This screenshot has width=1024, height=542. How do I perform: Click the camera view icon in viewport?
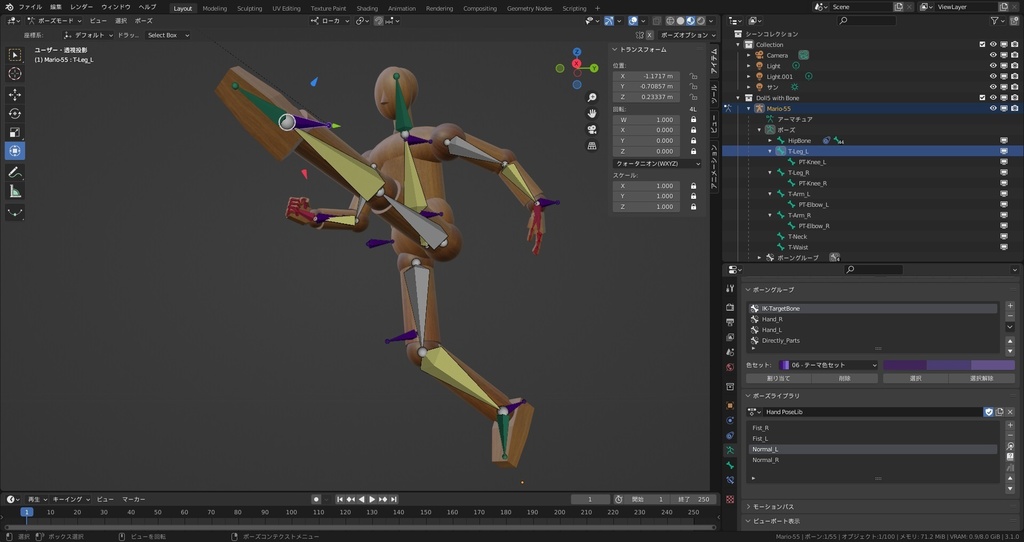592,129
